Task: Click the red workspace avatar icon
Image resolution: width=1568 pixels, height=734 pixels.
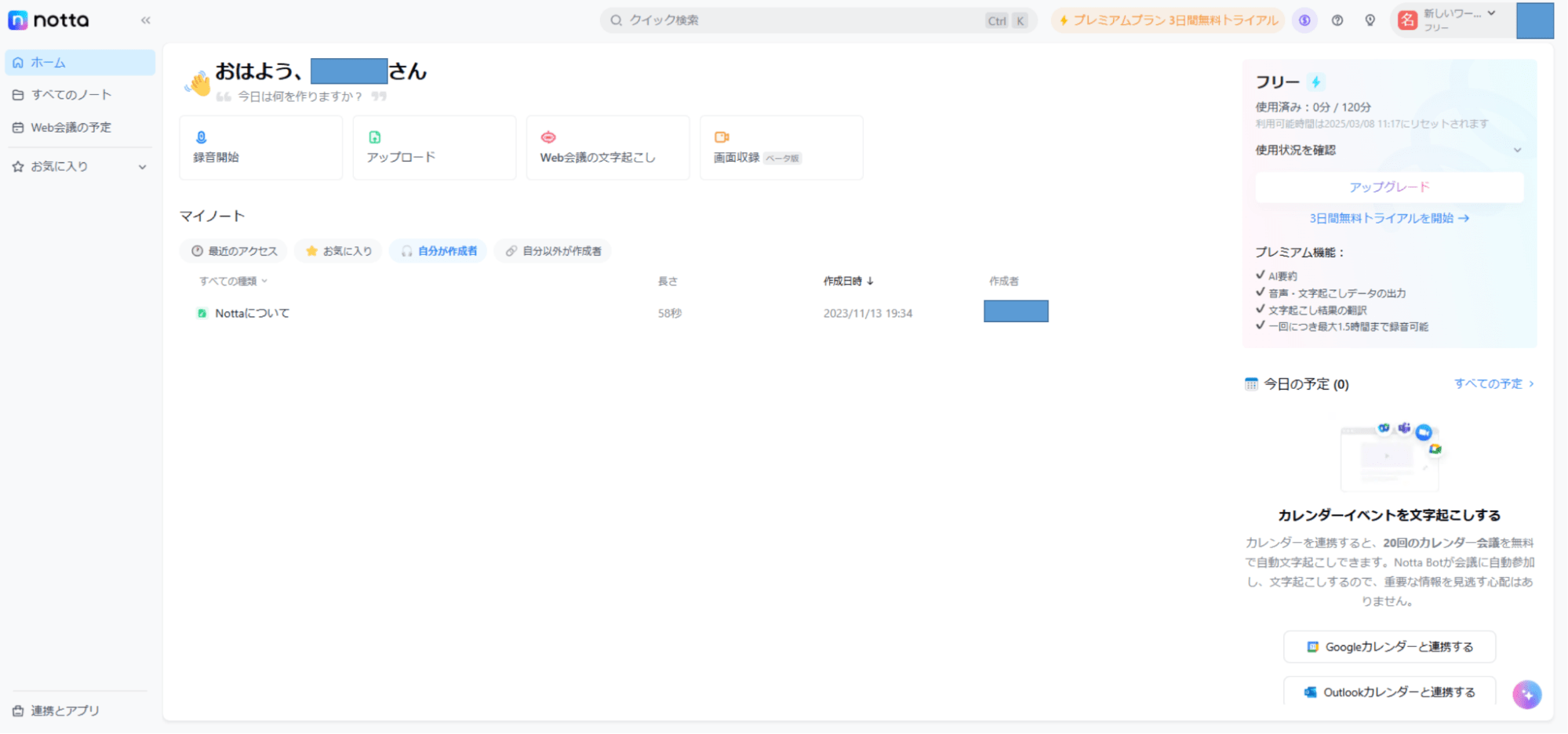Action: 1408,20
